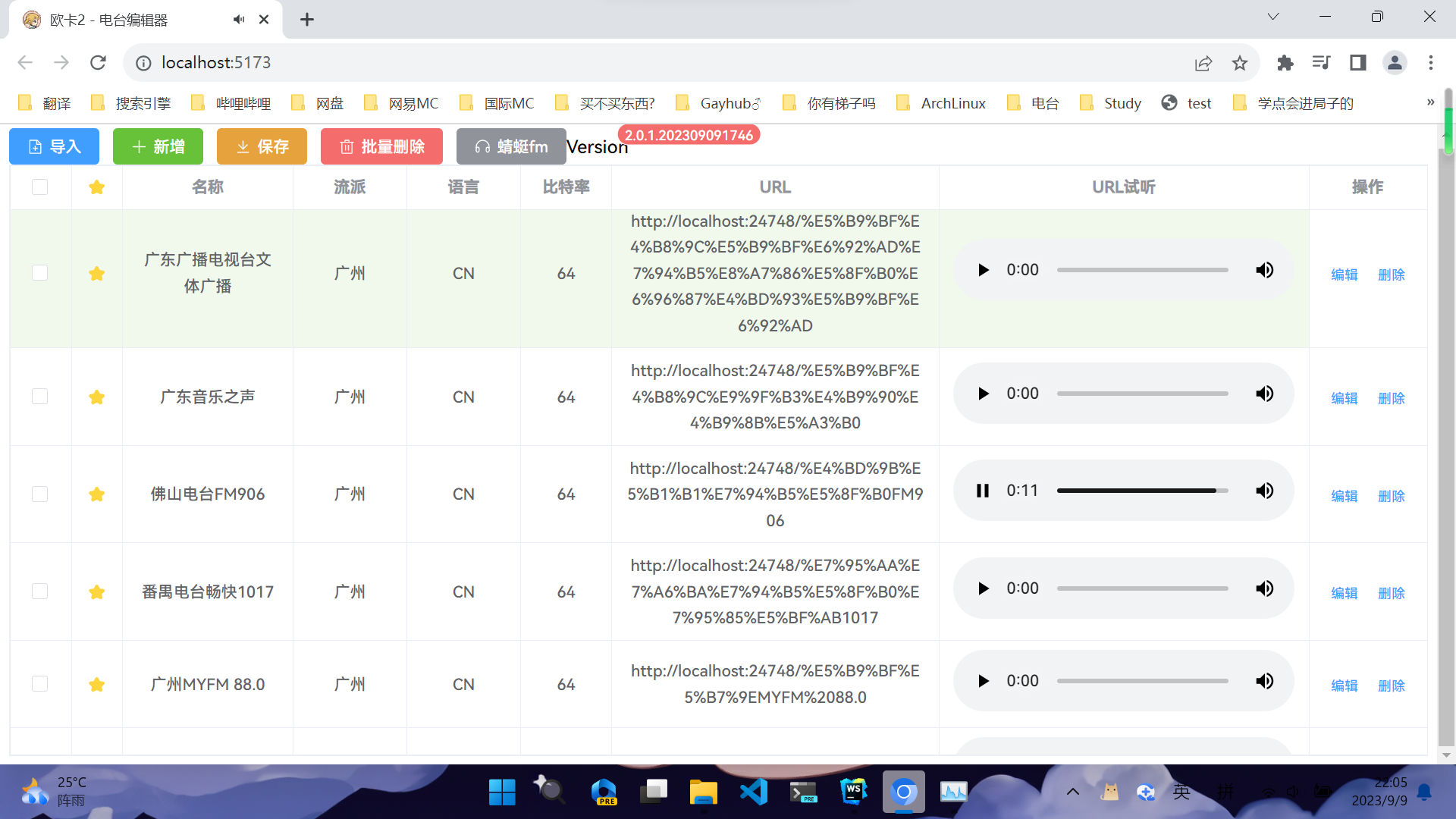Expand browser bookmarks toolbar overflow menu
This screenshot has width=1456, height=819.
[x=1431, y=102]
